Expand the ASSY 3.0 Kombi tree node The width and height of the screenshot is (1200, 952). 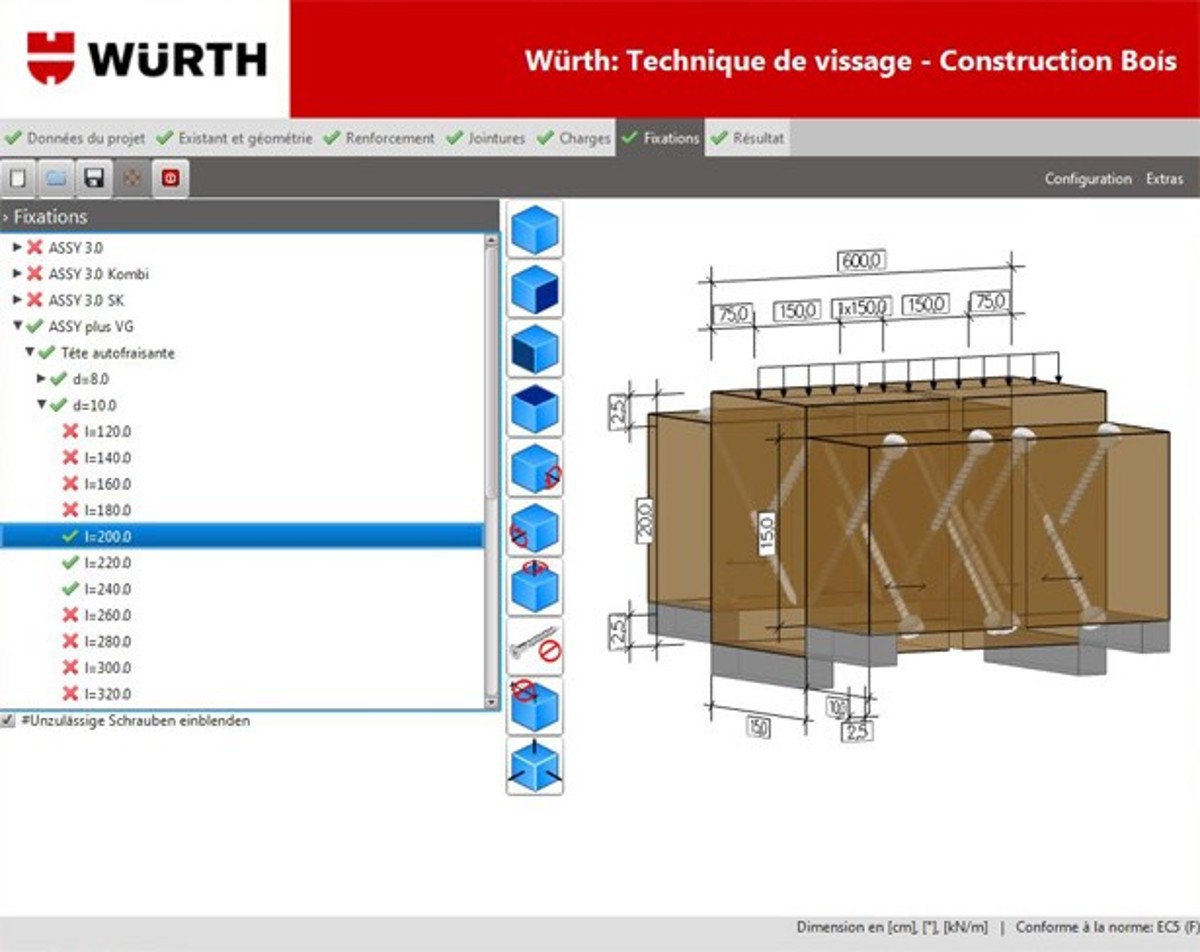(x=17, y=273)
